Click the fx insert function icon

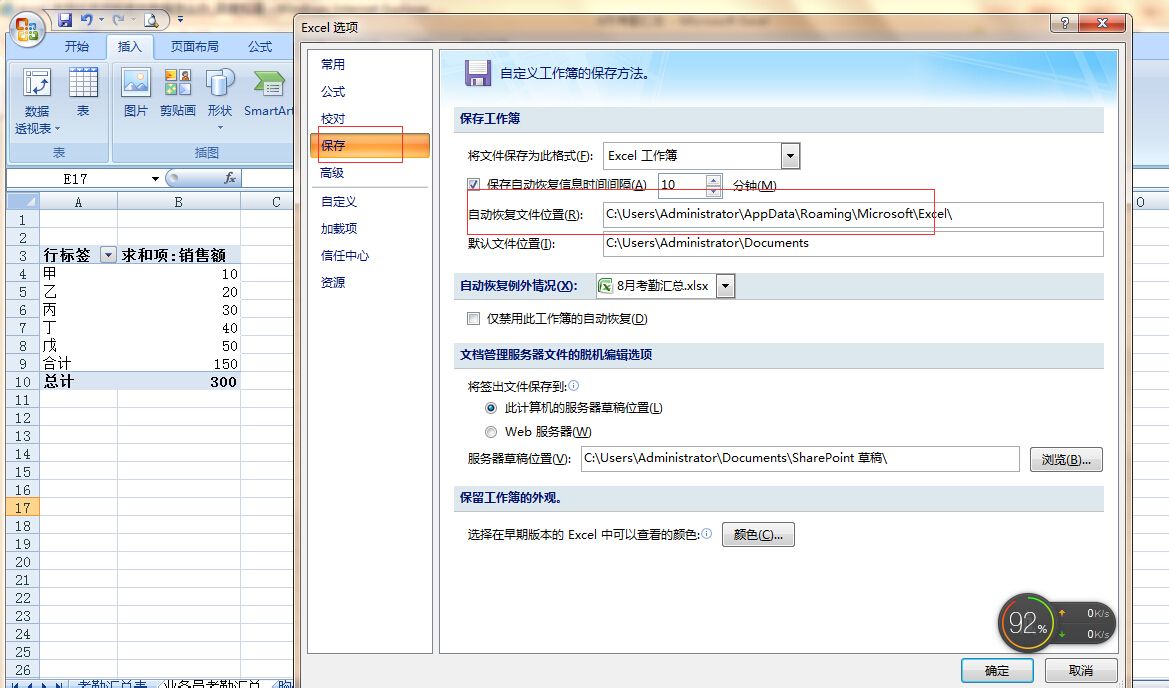click(230, 178)
